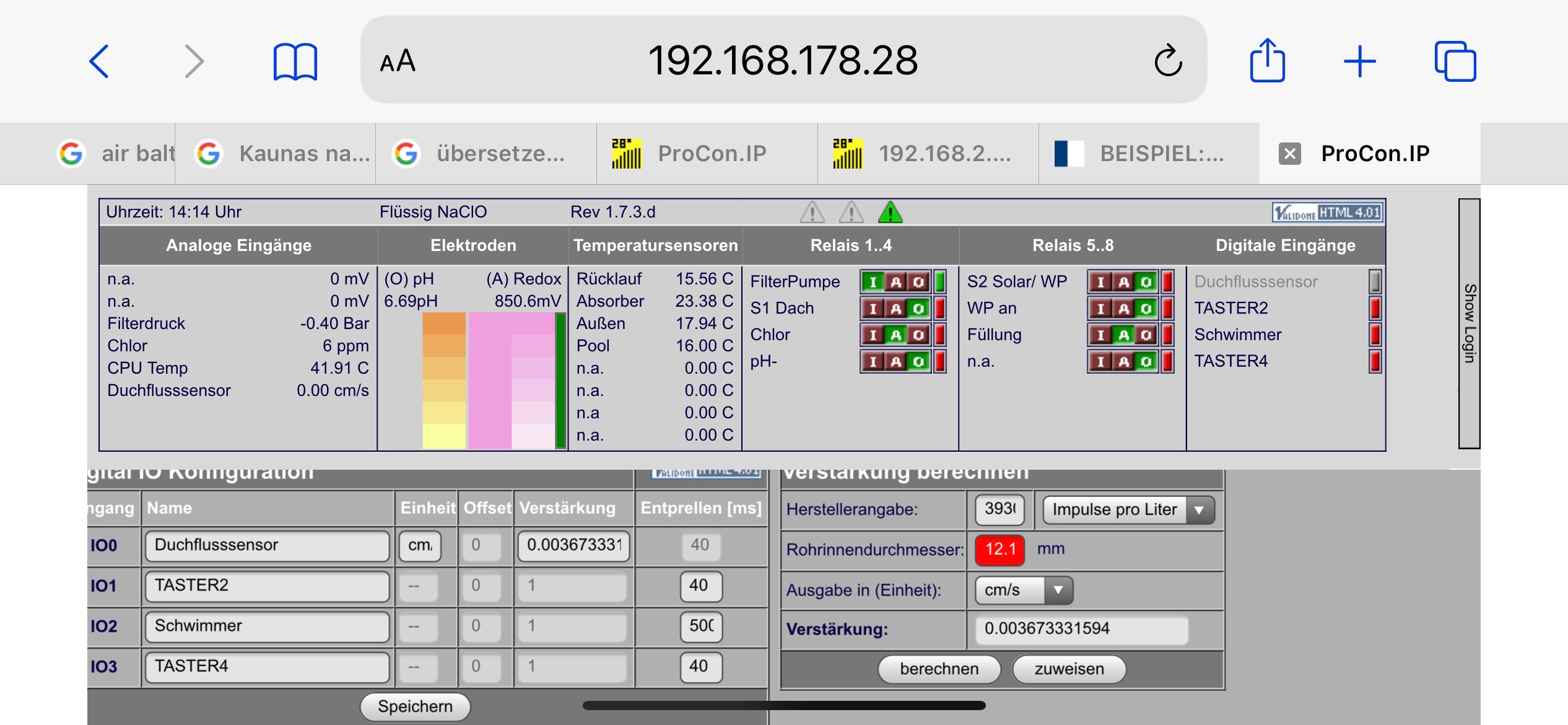Open the AA reader options menu

click(398, 61)
